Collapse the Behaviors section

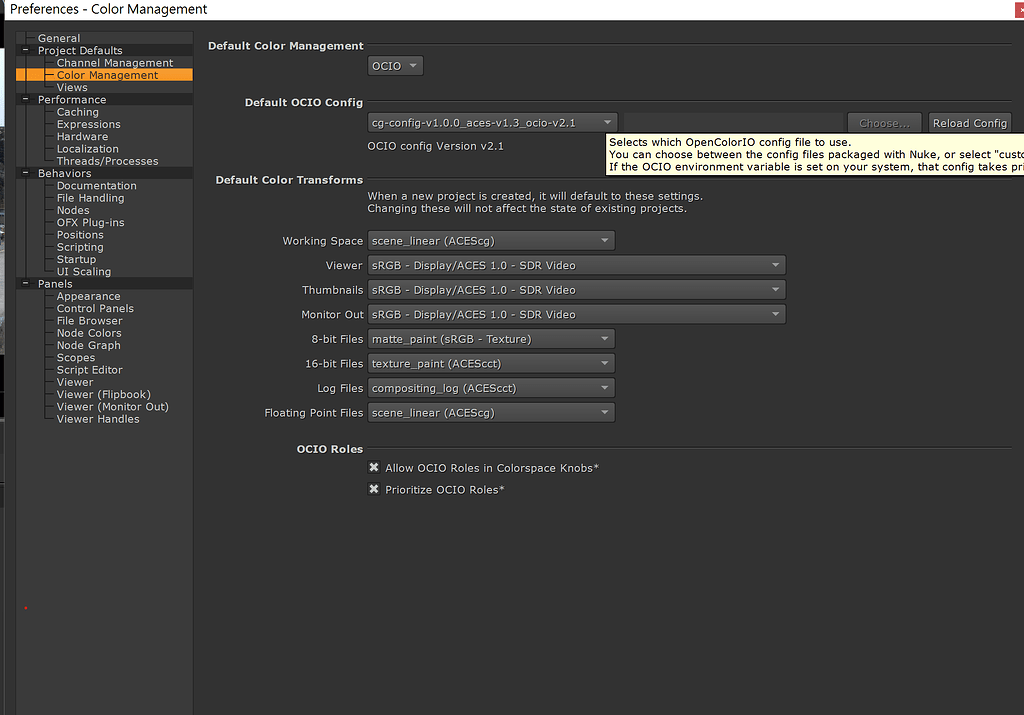[x=24, y=172]
